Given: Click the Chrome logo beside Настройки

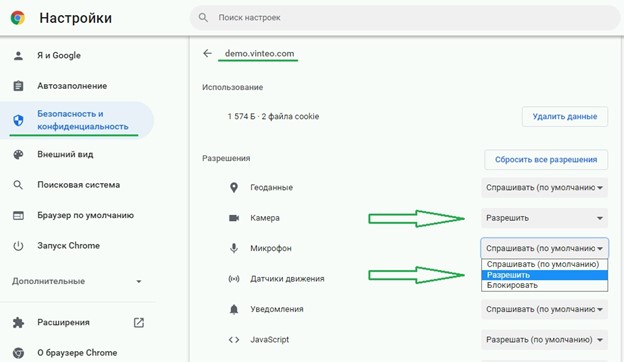Looking at the screenshot, I should (x=18, y=18).
